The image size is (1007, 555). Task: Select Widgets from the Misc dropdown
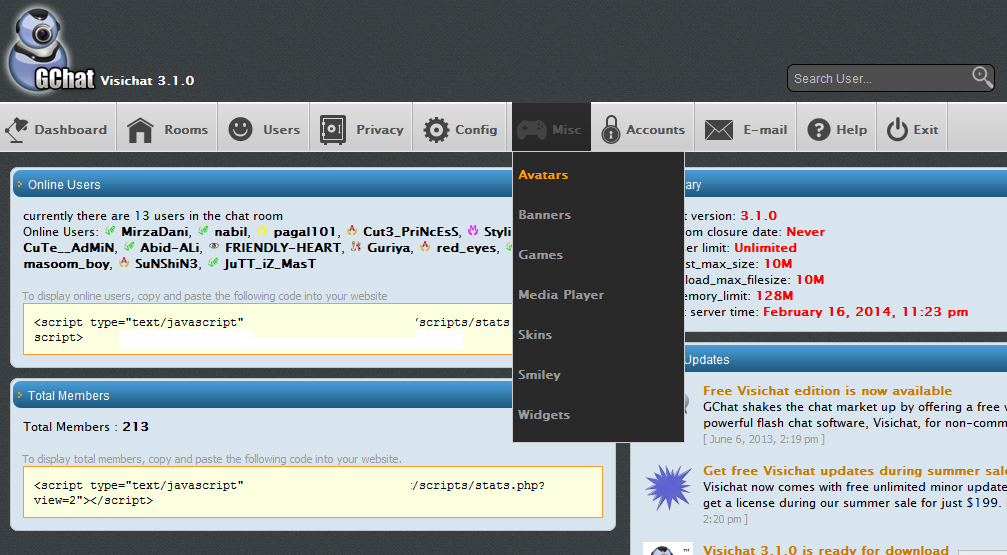pos(544,415)
